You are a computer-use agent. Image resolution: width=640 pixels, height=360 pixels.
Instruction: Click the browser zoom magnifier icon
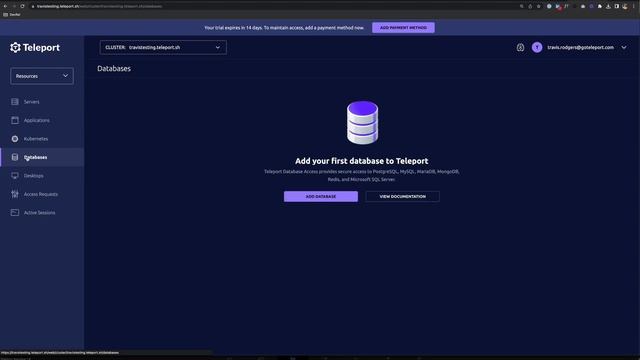(522, 6)
